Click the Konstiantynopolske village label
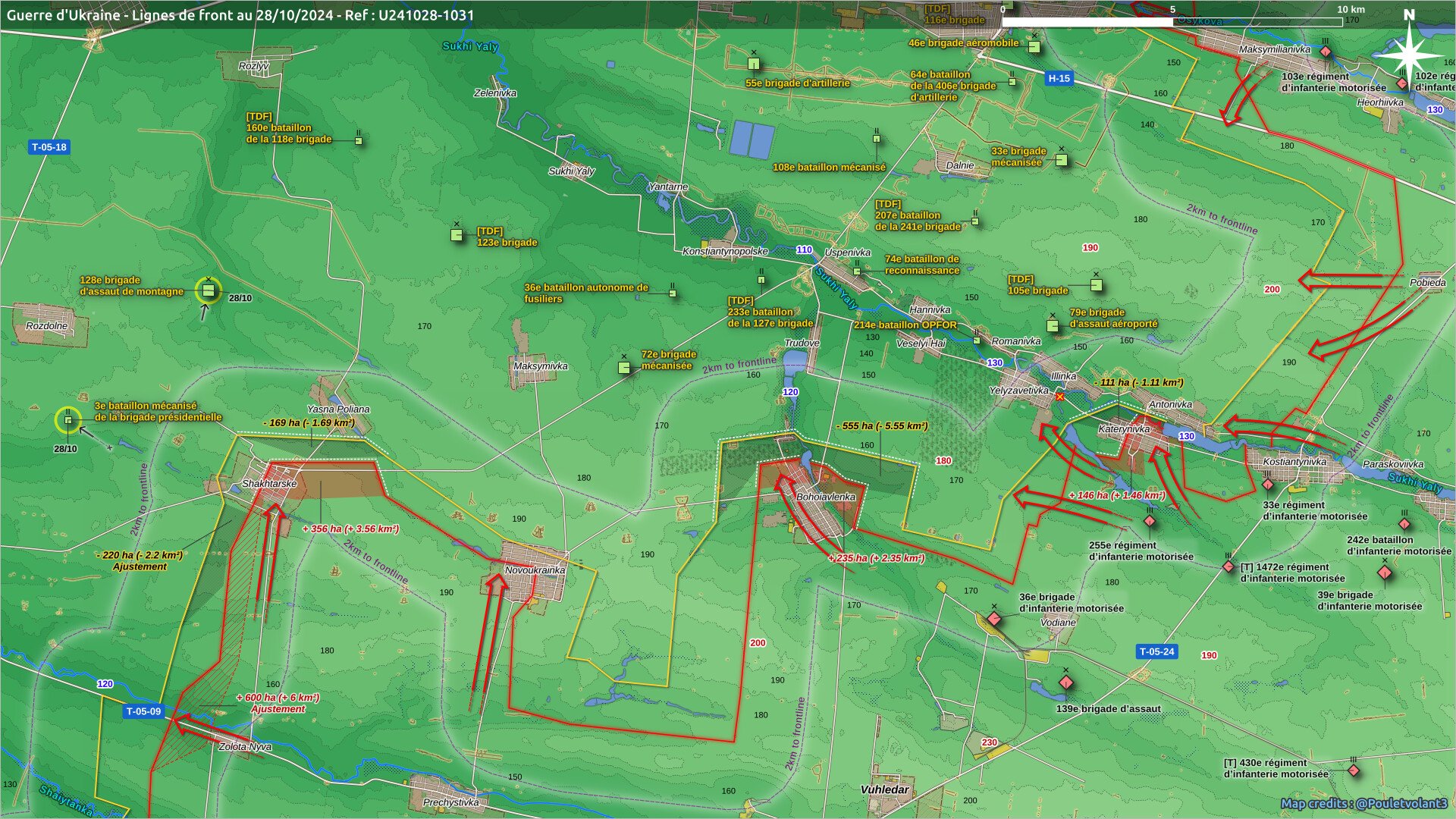Image resolution: width=1456 pixels, height=819 pixels. point(725,251)
